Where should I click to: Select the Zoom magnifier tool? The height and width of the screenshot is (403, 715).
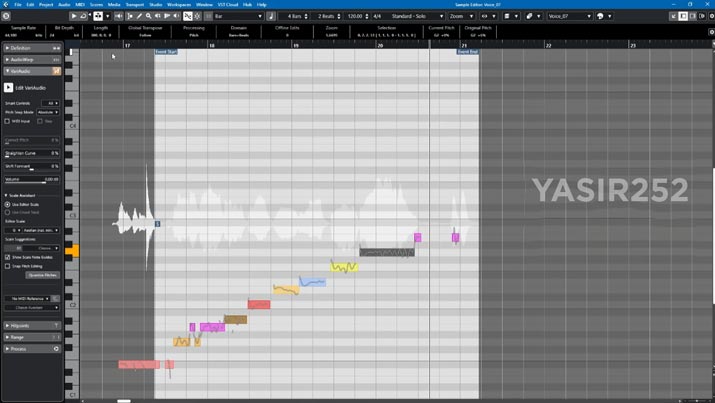pos(149,16)
